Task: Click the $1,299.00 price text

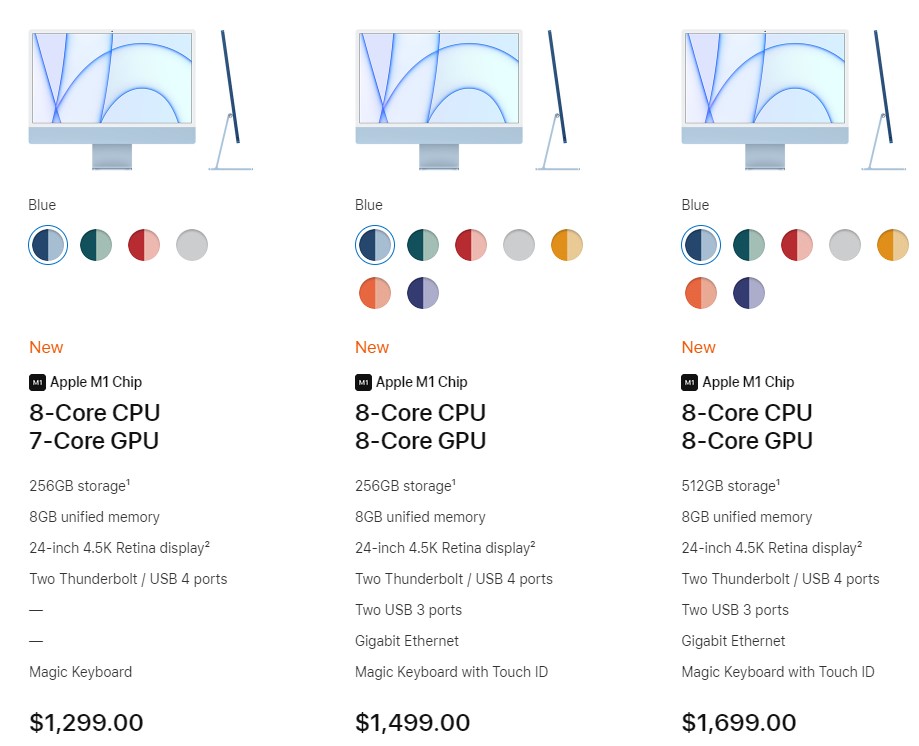Action: [84, 722]
